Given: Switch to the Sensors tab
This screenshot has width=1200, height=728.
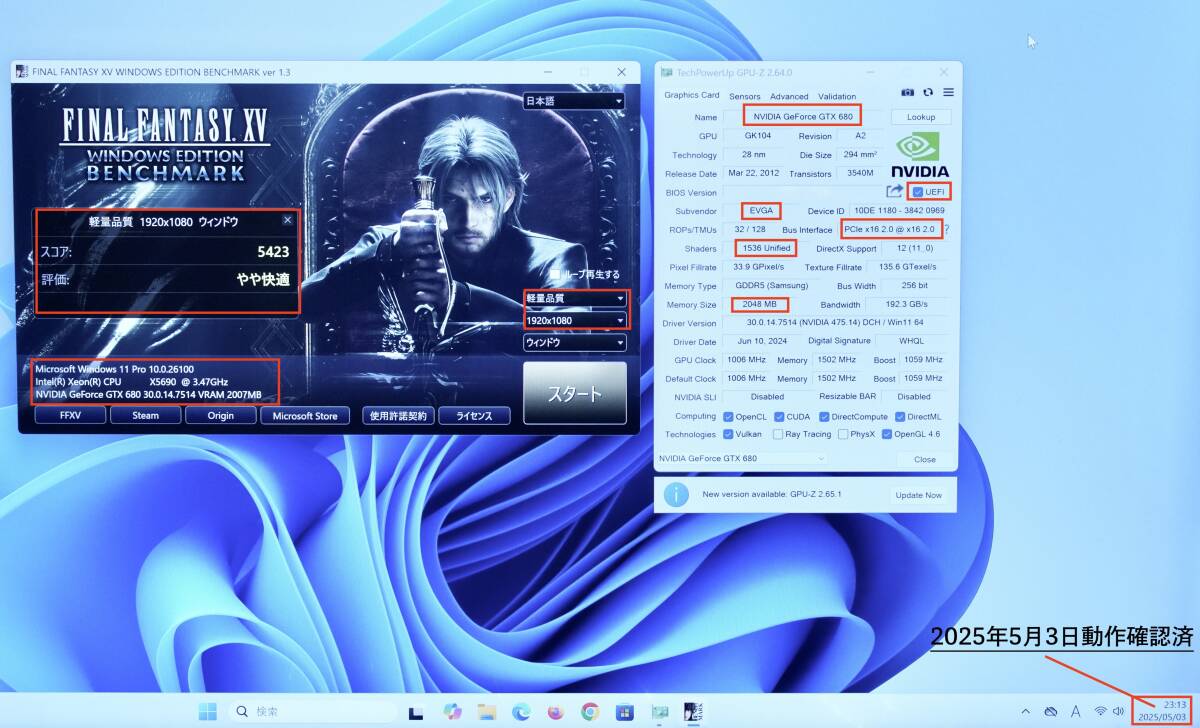Looking at the screenshot, I should [x=744, y=96].
